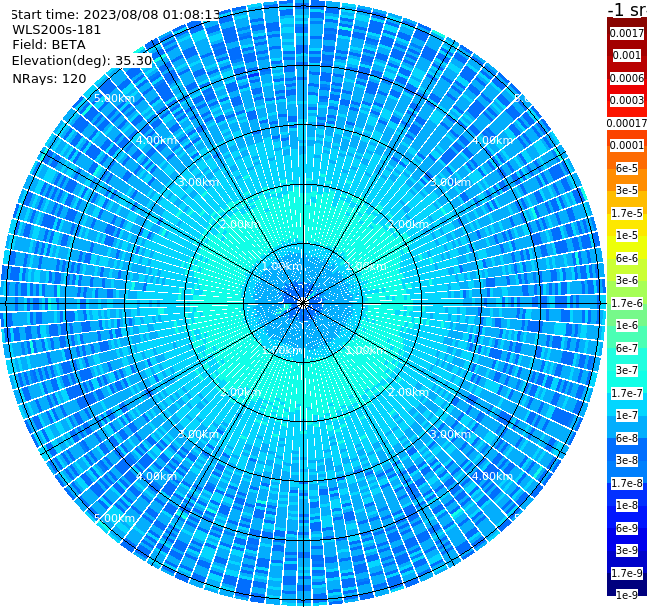Click the 1e-7 colorbar tick
Viewport: 647px width, 607px height.
pyautogui.click(x=627, y=415)
